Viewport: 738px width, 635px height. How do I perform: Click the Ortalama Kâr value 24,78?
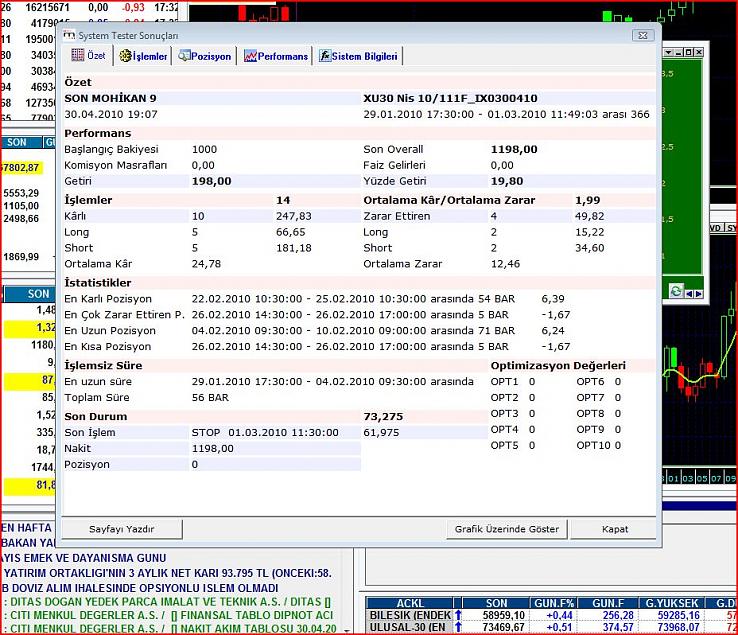coord(206,264)
